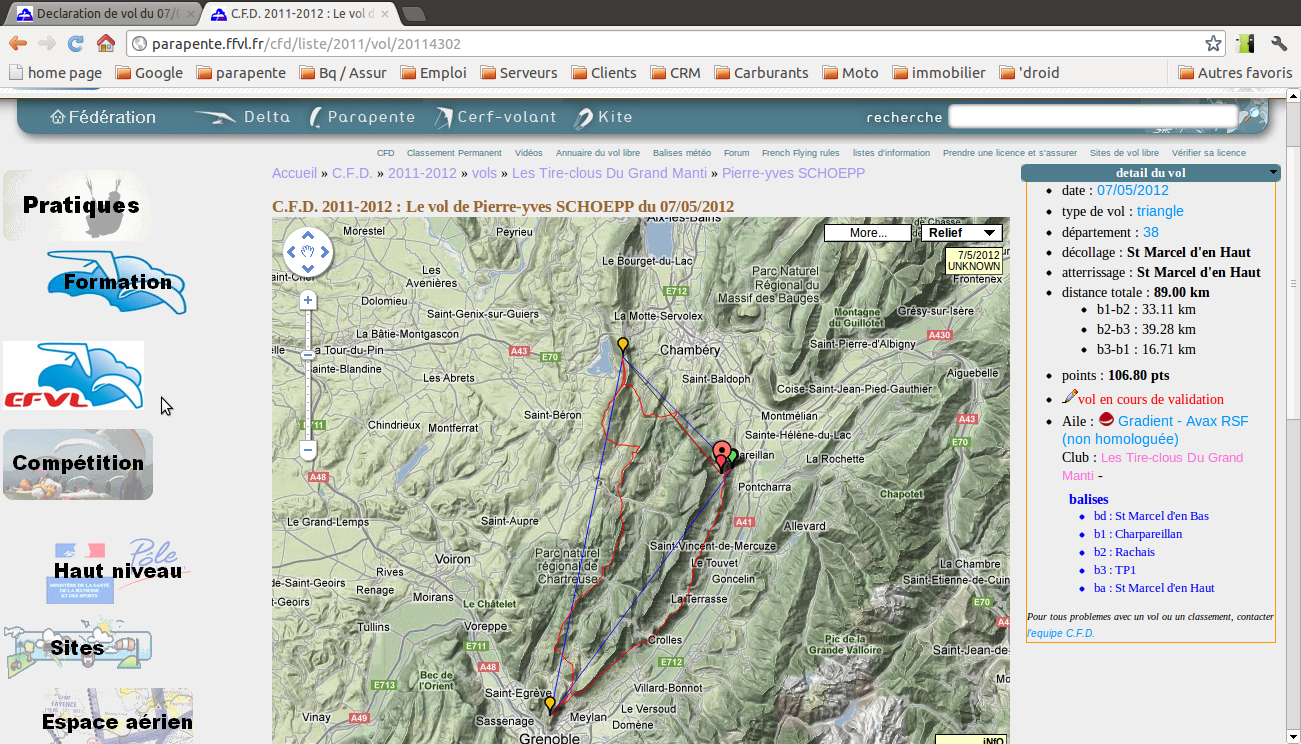1301x744 pixels.
Task: Pan the map down with the arrow
Action: tap(308, 268)
